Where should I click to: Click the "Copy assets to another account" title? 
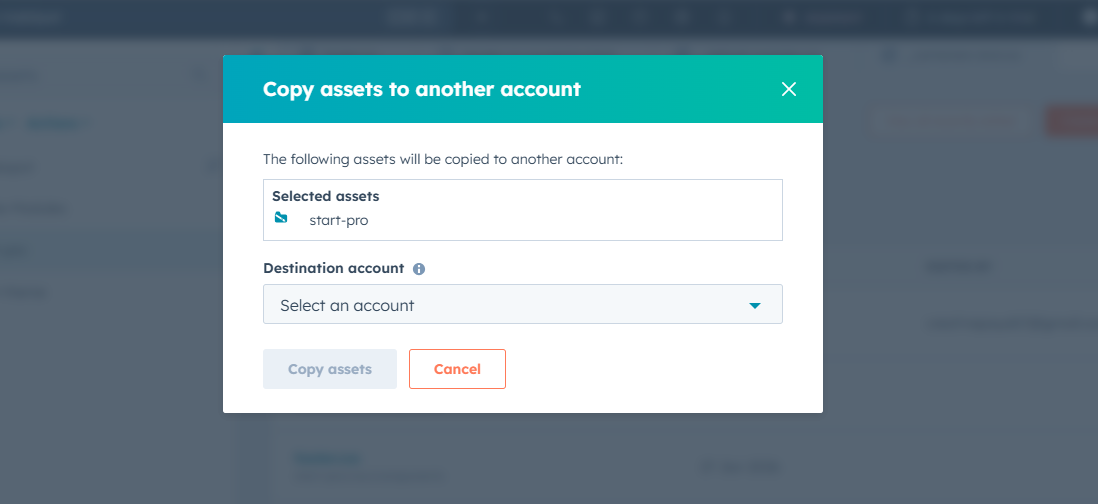[x=421, y=89]
